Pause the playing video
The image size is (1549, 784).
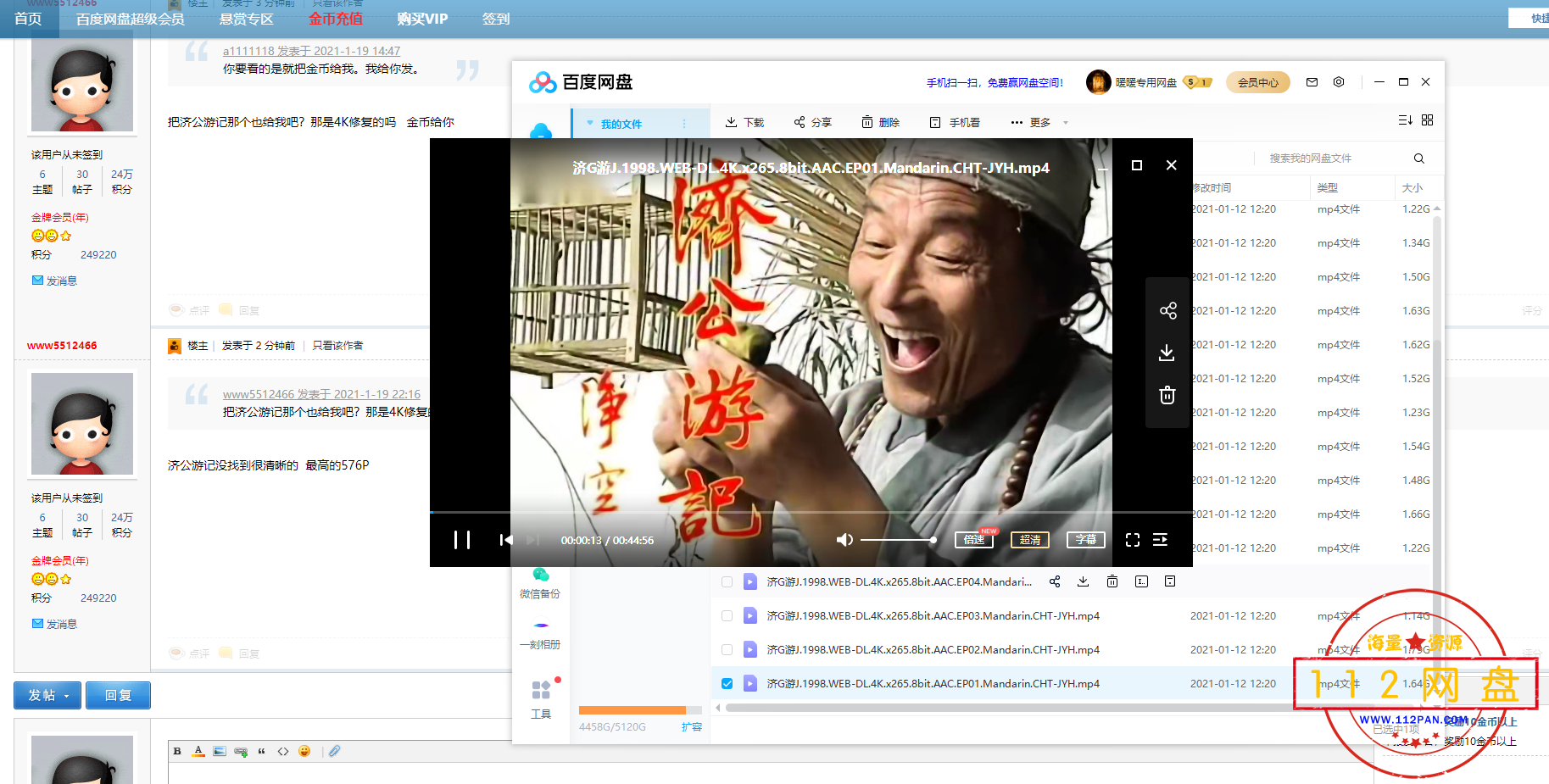(x=462, y=540)
